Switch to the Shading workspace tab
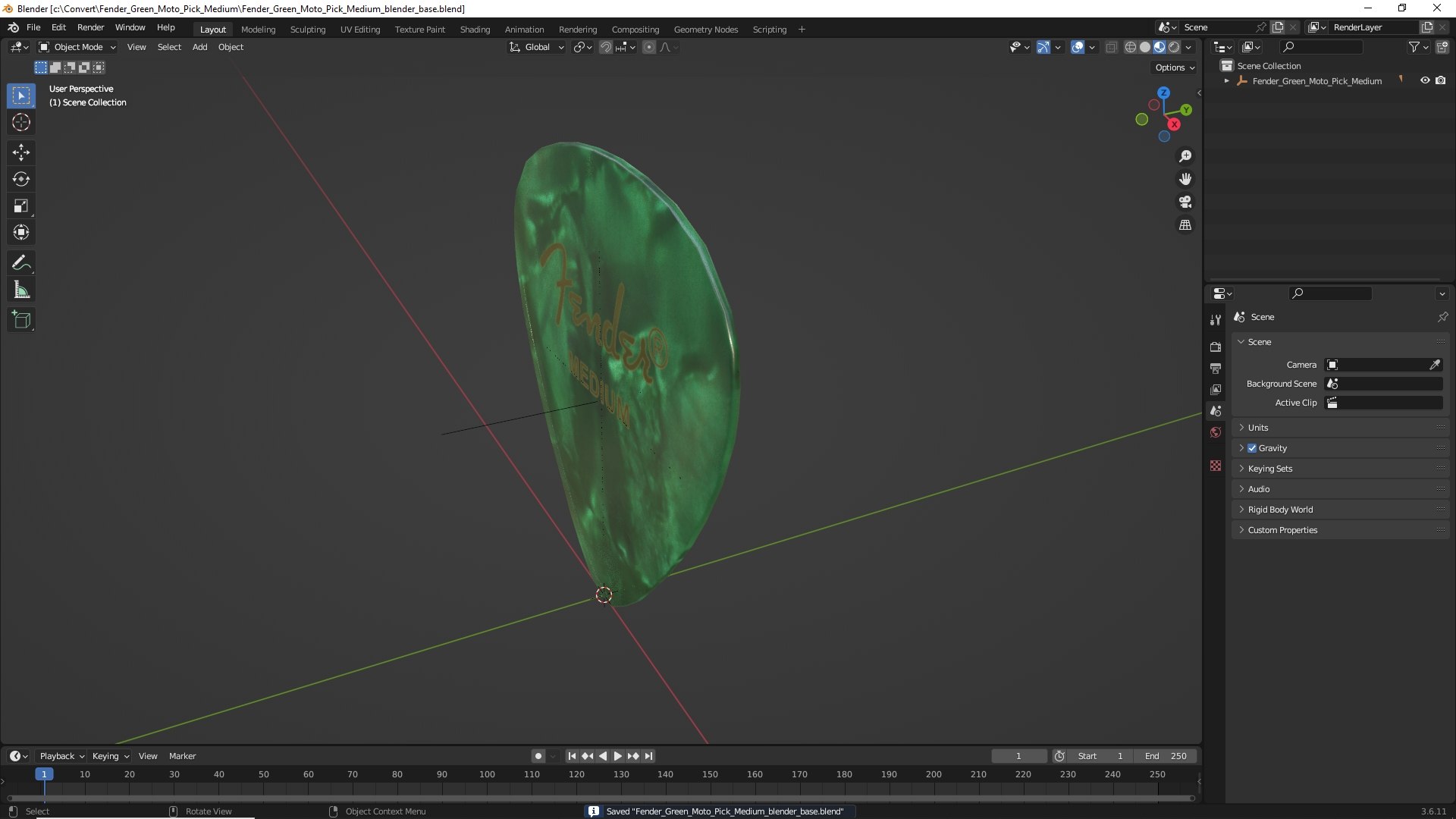The height and width of the screenshot is (819, 1456). (x=475, y=30)
